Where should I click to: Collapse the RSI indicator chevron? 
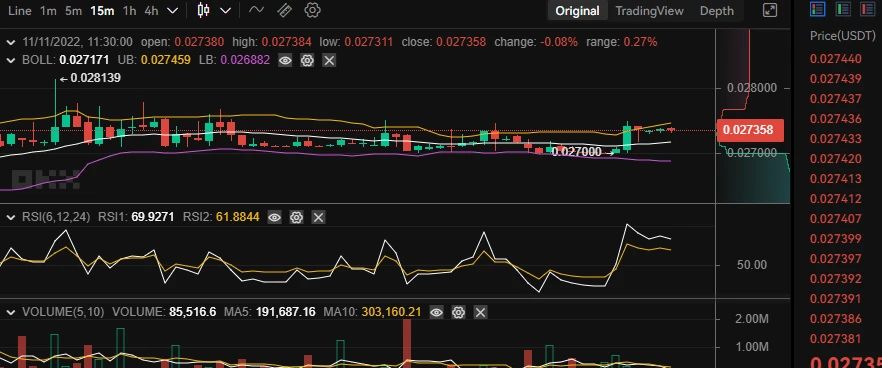click(x=10, y=217)
